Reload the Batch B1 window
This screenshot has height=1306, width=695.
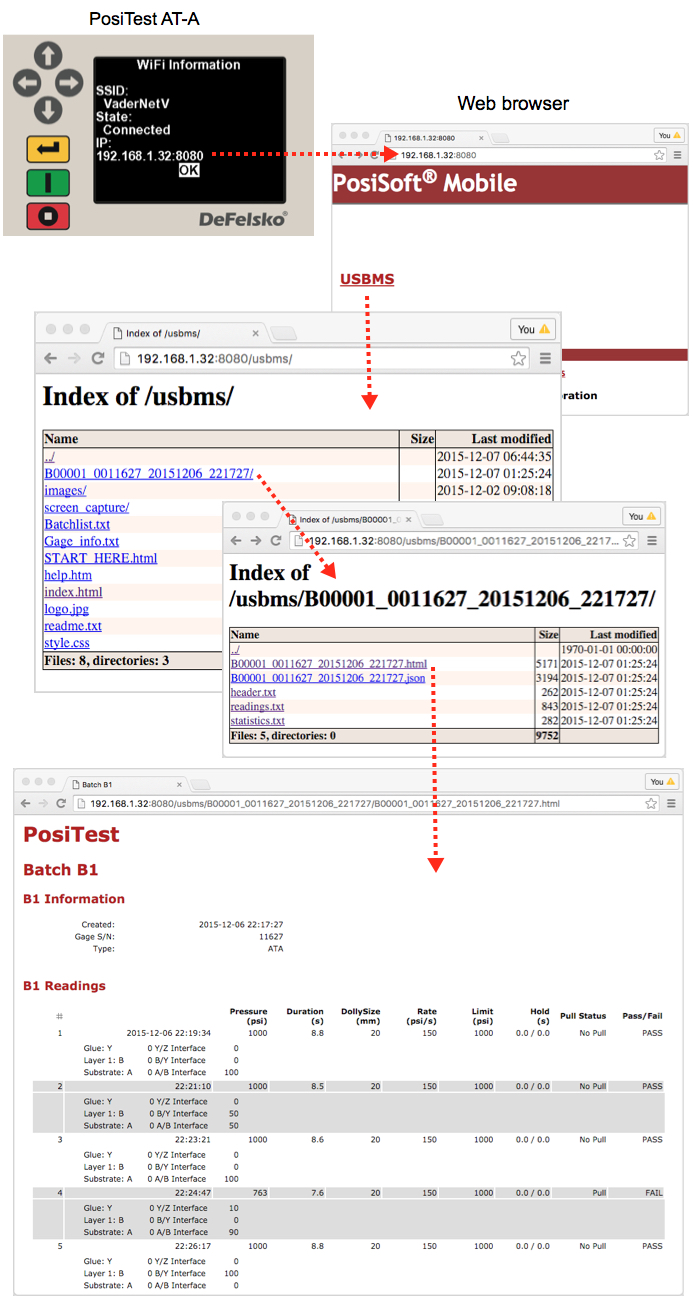click(x=61, y=803)
